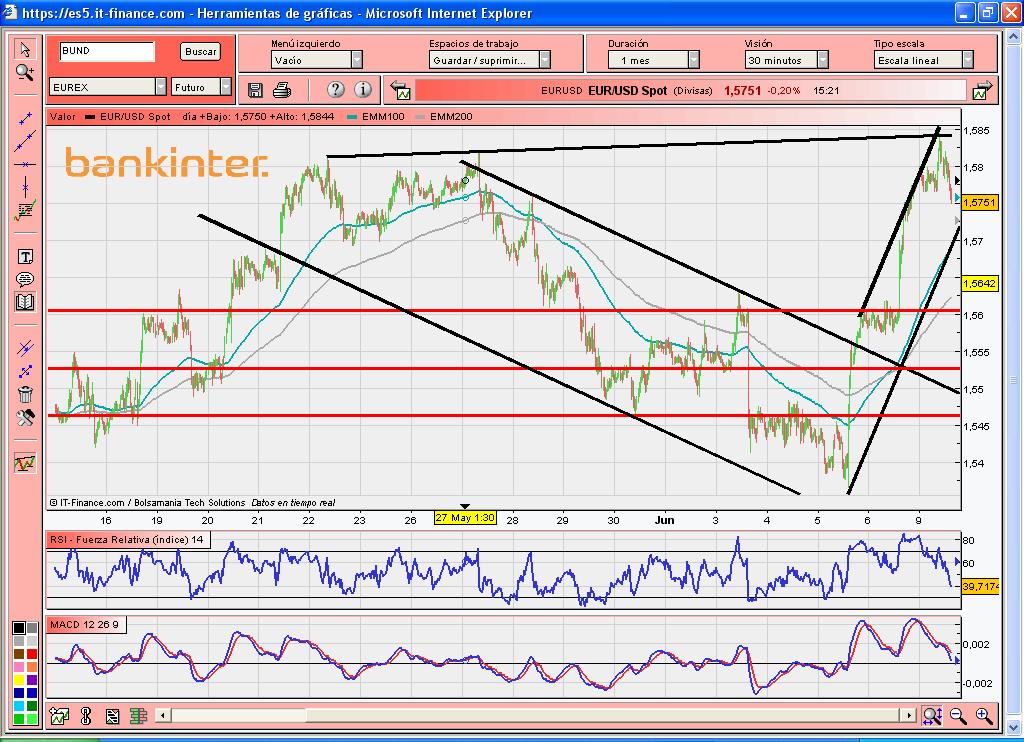The width and height of the screenshot is (1024, 742).
Task: Pick the yellow color swatch
Action: pyautogui.click(x=19, y=680)
